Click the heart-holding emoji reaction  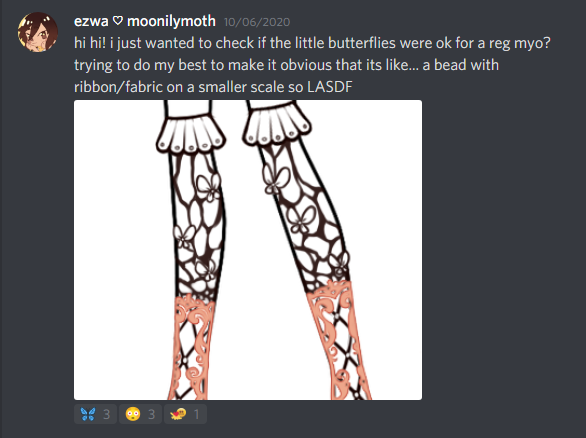[x=178, y=414]
